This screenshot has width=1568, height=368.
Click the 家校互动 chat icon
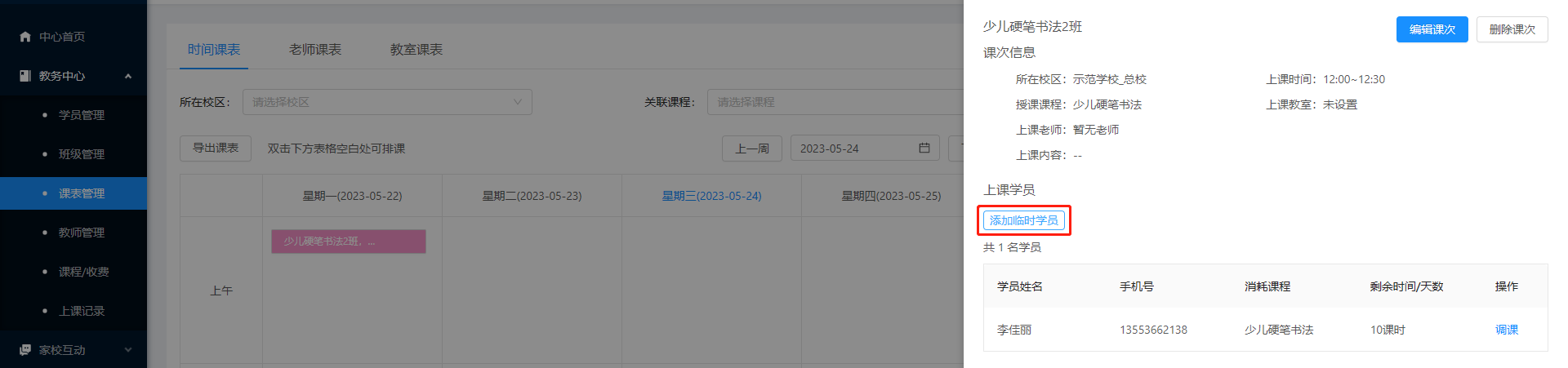click(x=25, y=350)
